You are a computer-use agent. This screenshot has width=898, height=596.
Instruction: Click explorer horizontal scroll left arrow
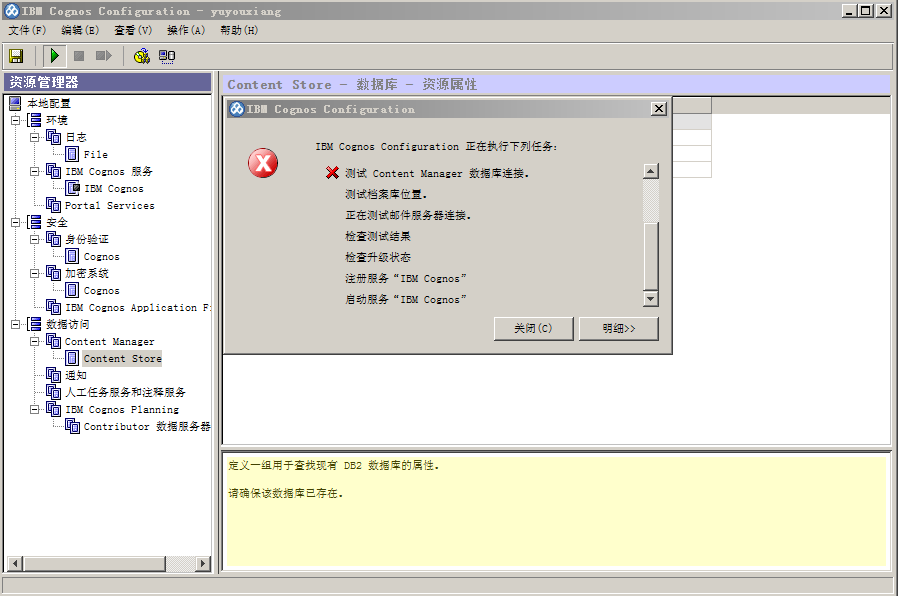pos(15,563)
